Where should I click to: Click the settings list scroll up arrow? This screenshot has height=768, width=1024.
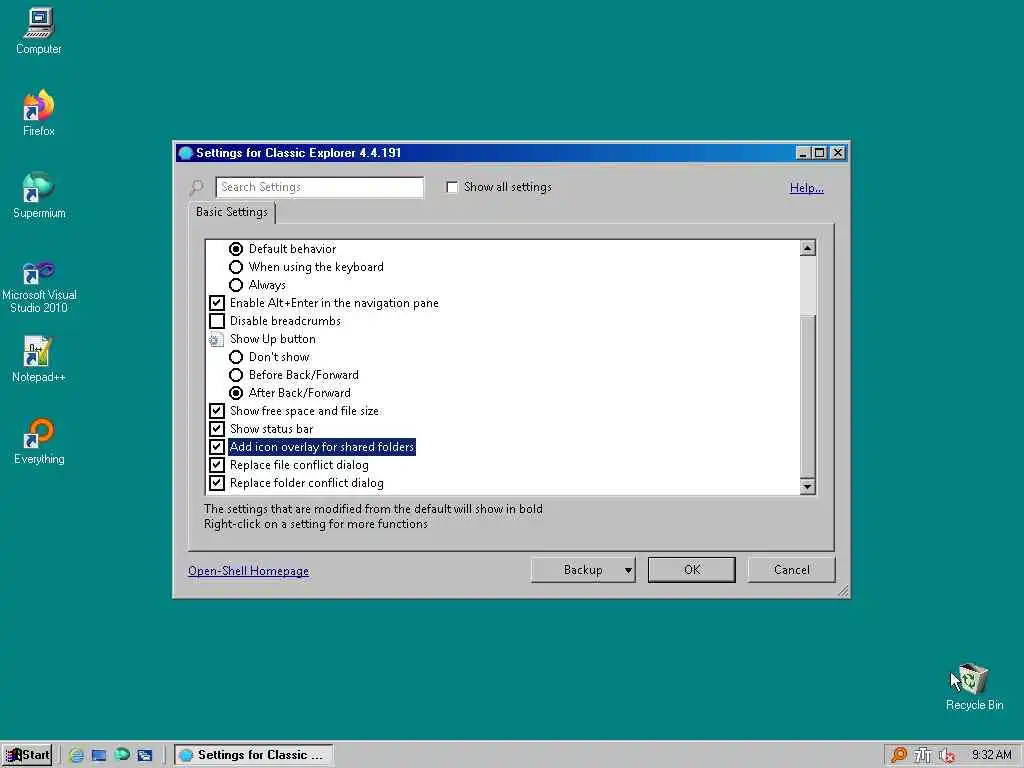808,248
